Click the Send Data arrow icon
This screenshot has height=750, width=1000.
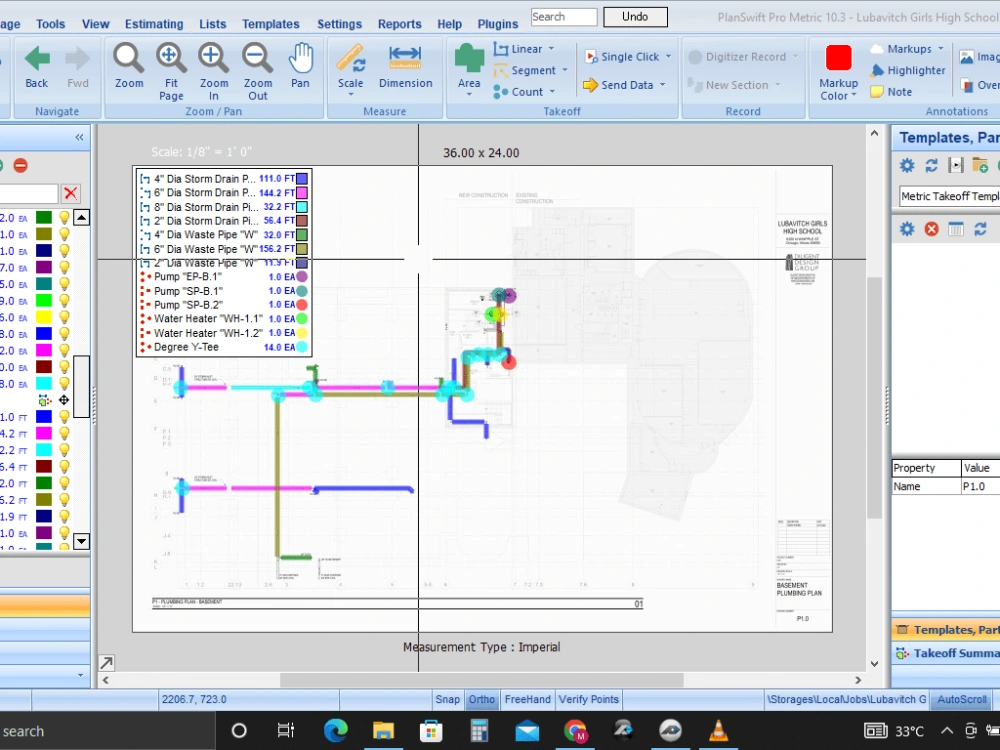[x=590, y=85]
